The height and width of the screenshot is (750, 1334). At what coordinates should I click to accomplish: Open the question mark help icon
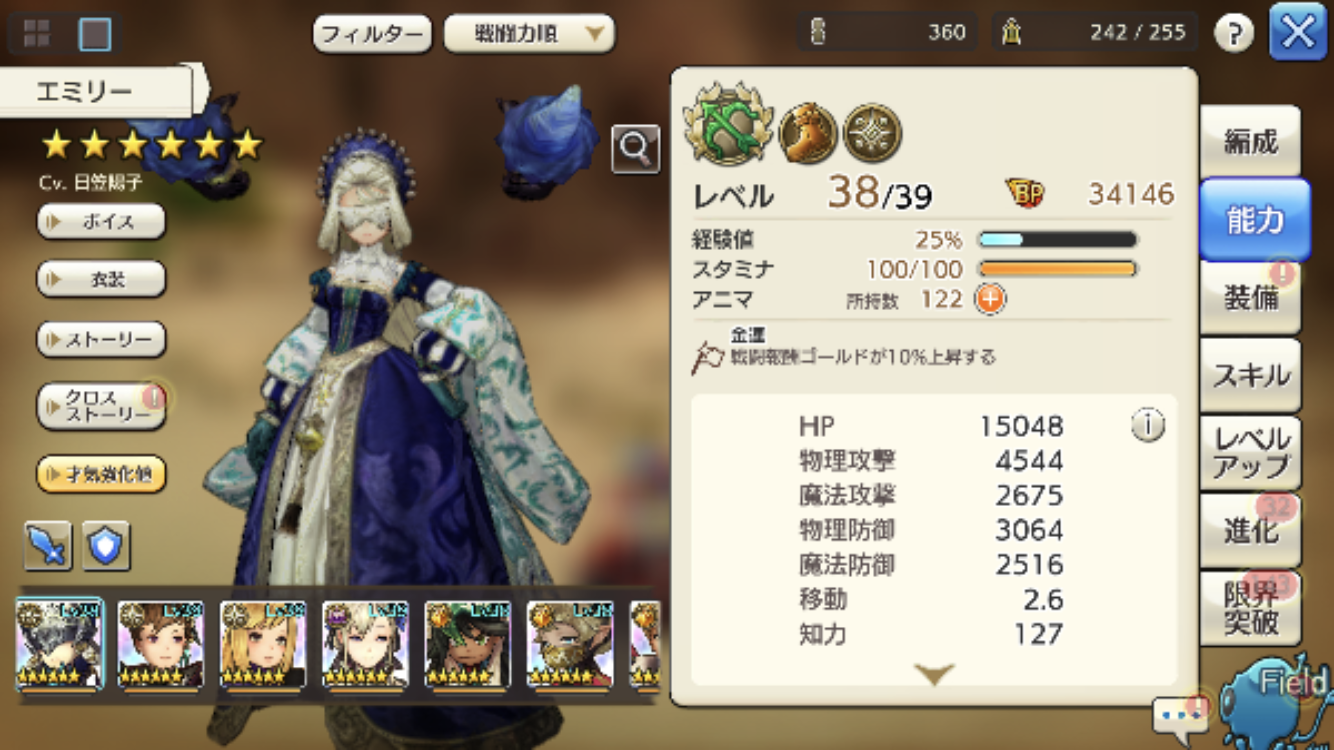pos(1234,34)
